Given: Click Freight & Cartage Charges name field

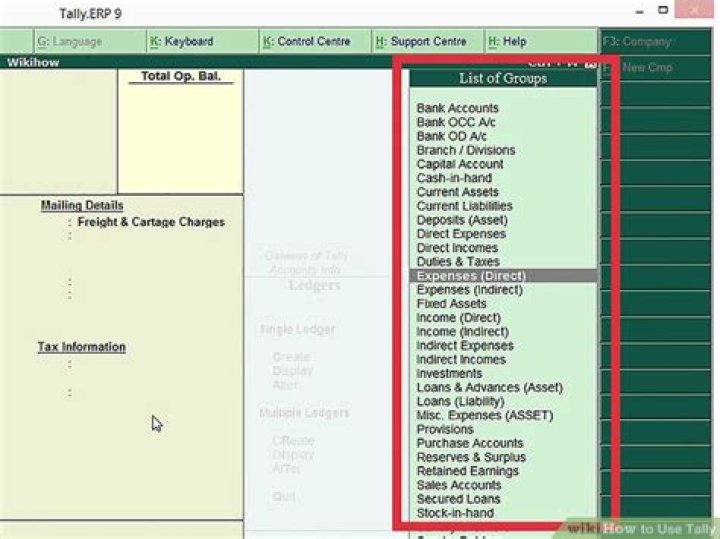Looking at the screenshot, I should [x=151, y=222].
